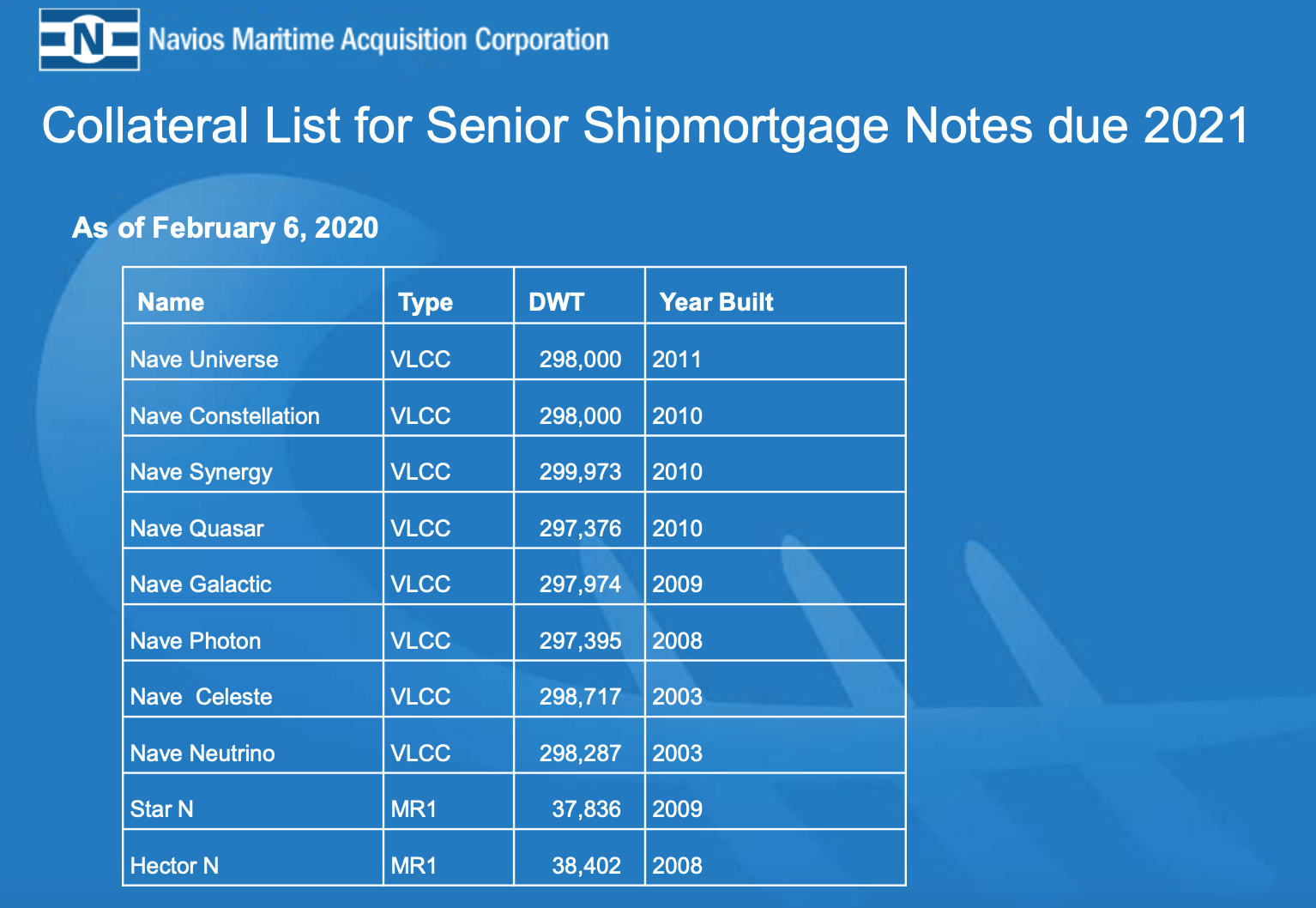Click the Name column header
This screenshot has height=908, width=1316.
point(171,302)
